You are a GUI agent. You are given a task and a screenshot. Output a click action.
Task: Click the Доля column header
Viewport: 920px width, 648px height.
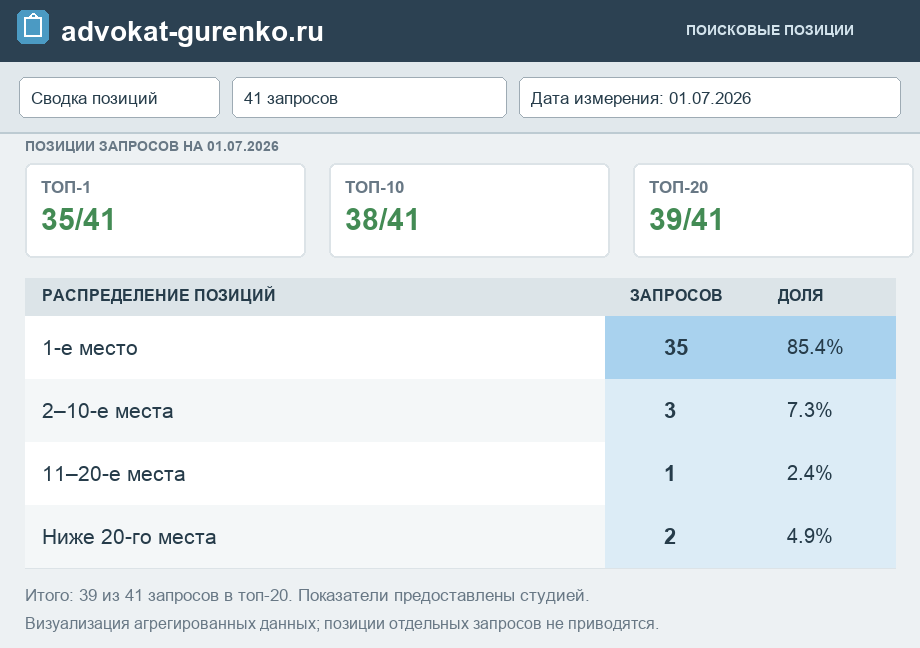[x=800, y=295]
